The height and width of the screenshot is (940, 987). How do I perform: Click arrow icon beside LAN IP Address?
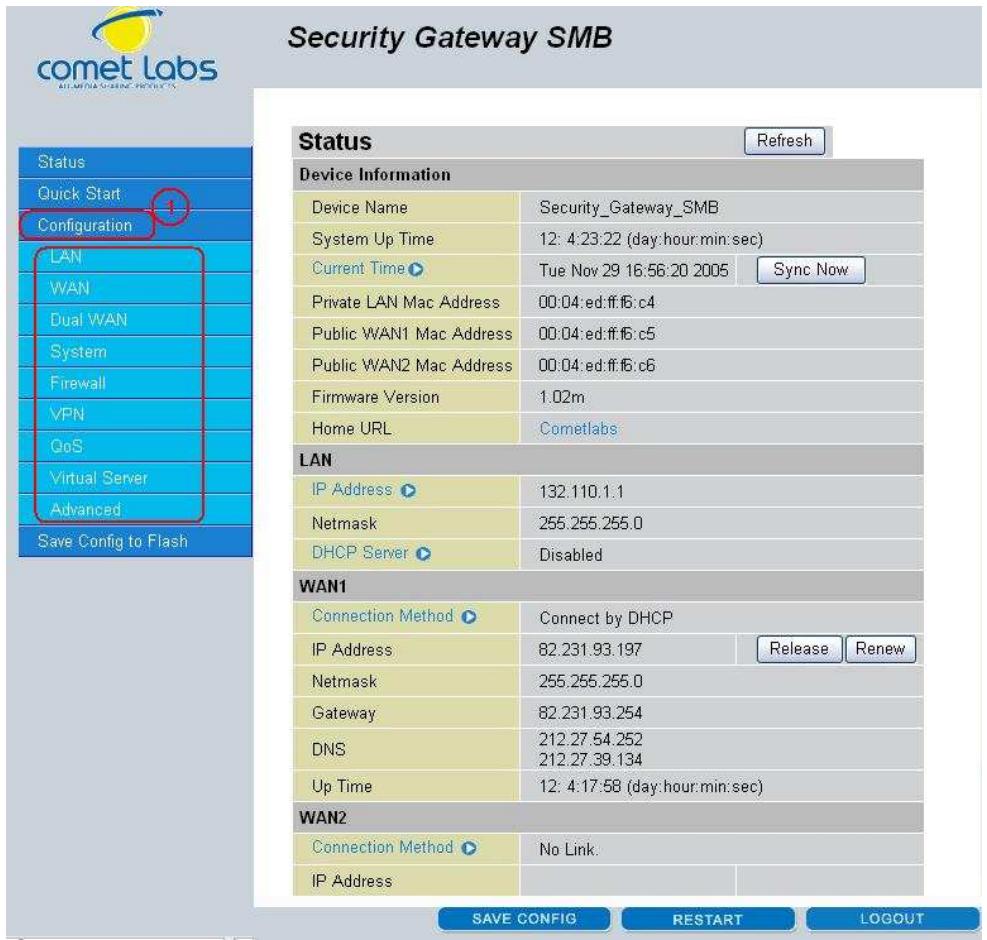(408, 490)
